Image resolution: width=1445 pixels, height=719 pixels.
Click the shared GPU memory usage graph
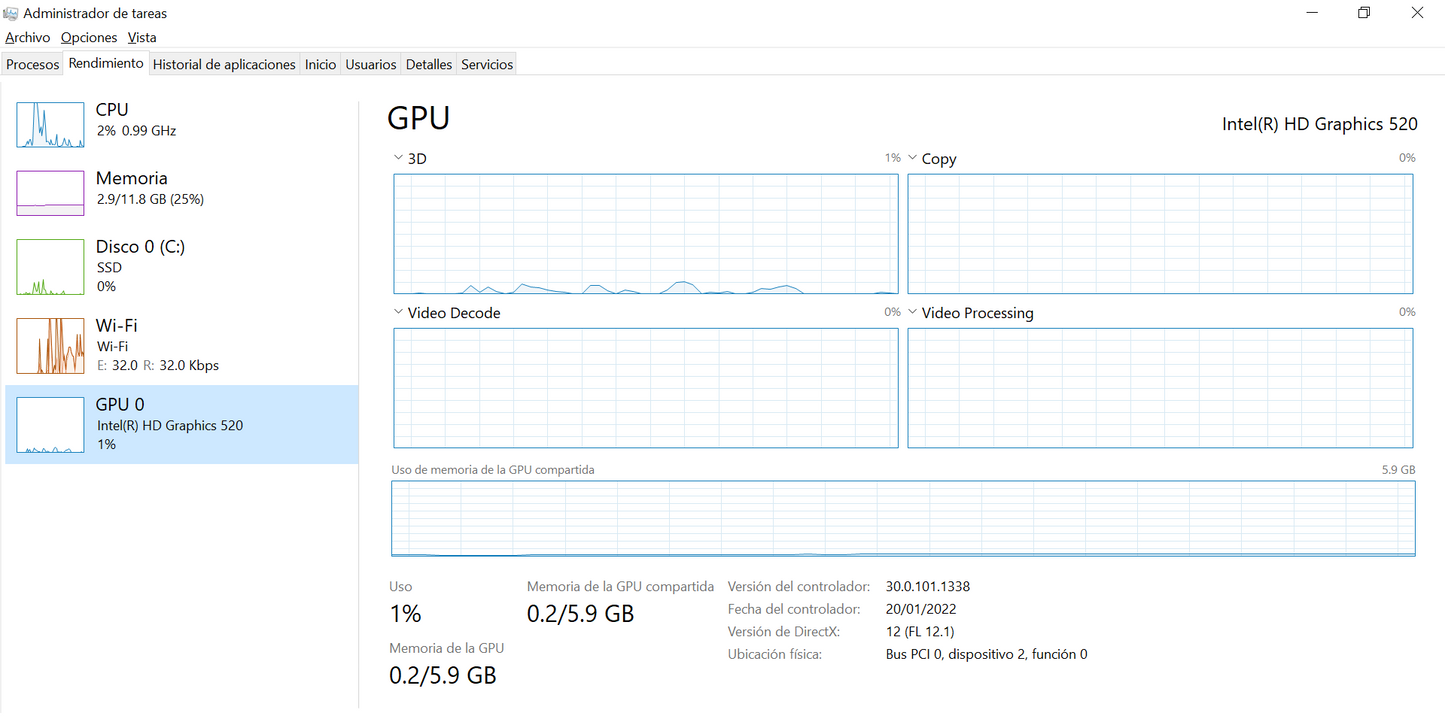pos(903,518)
